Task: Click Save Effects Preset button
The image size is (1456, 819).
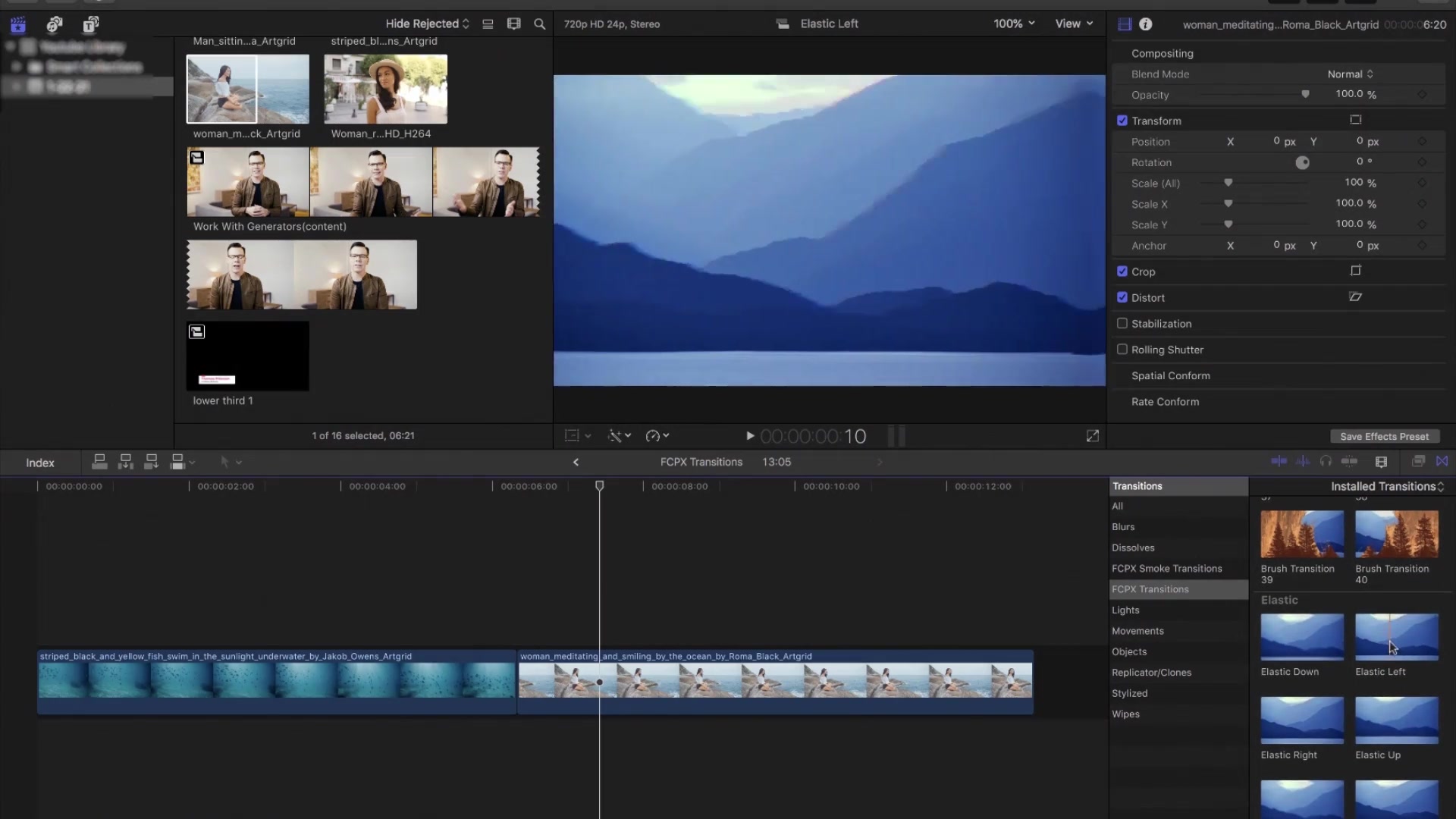Action: pos(1384,436)
